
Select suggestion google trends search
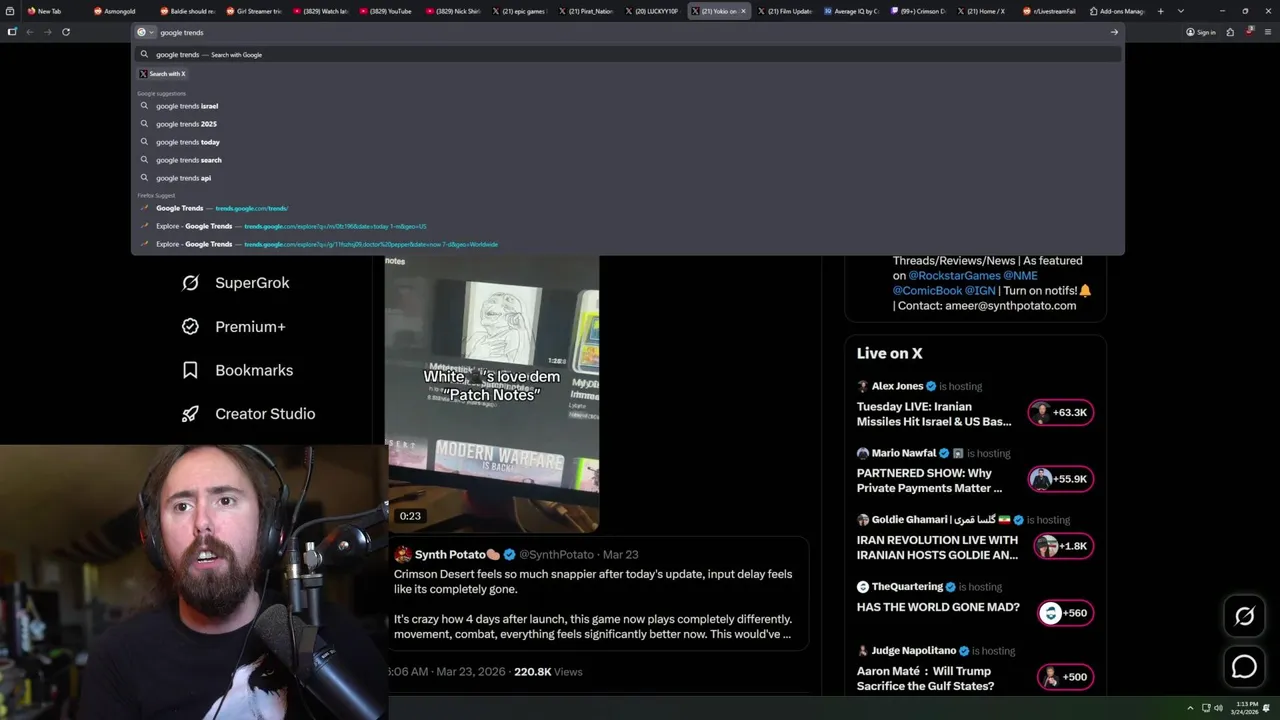click(628, 160)
